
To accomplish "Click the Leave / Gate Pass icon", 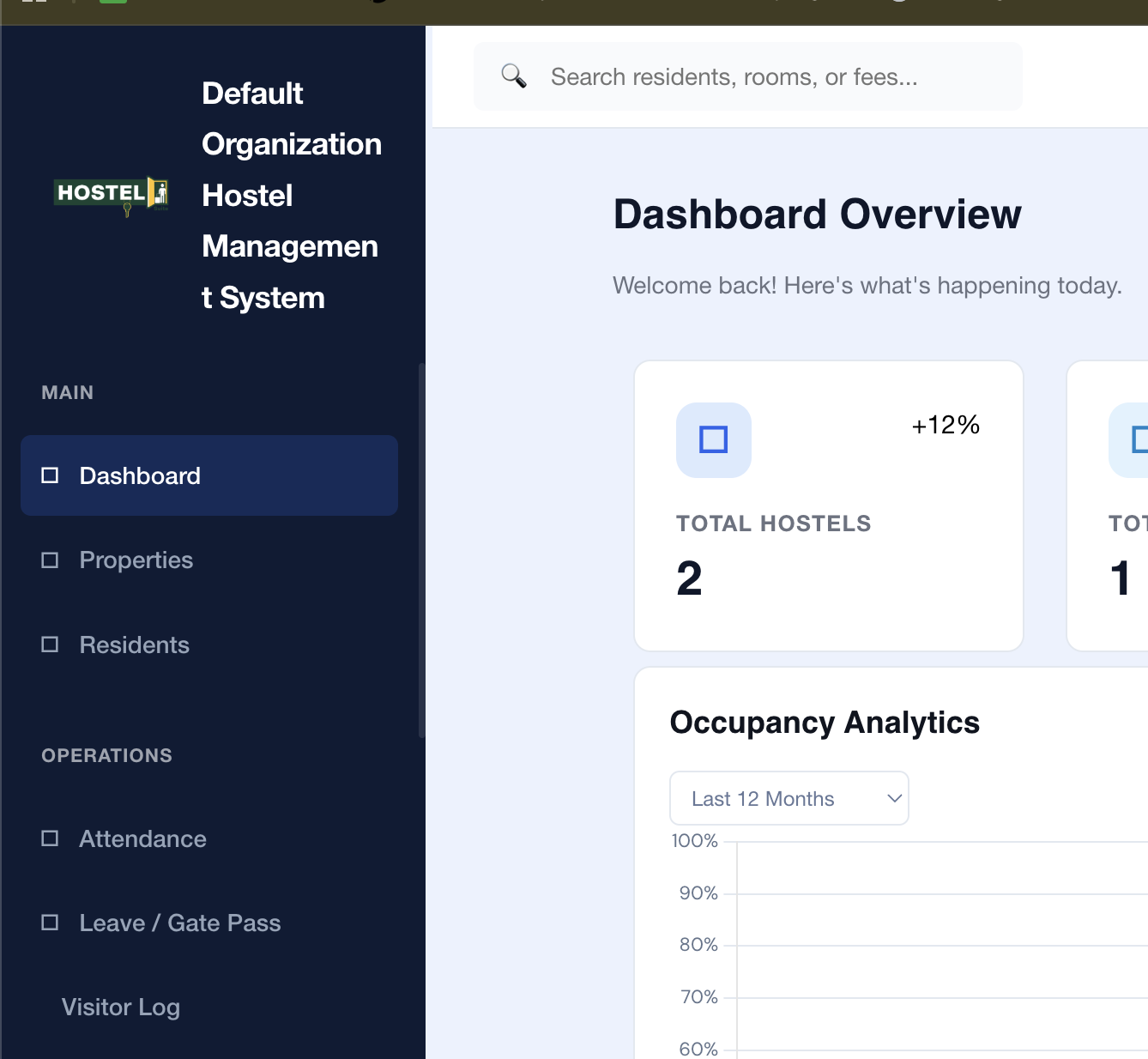I will coord(50,923).
